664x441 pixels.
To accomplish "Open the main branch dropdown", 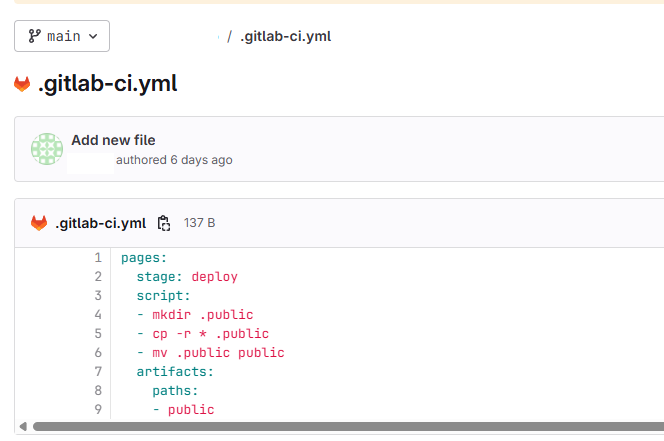I will (x=62, y=36).
